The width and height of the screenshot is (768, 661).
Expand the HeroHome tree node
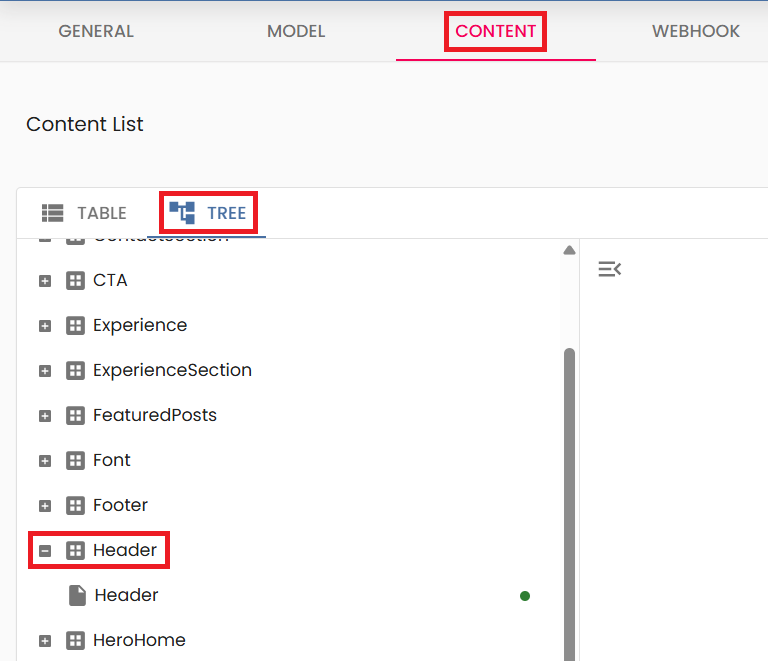[x=45, y=641]
